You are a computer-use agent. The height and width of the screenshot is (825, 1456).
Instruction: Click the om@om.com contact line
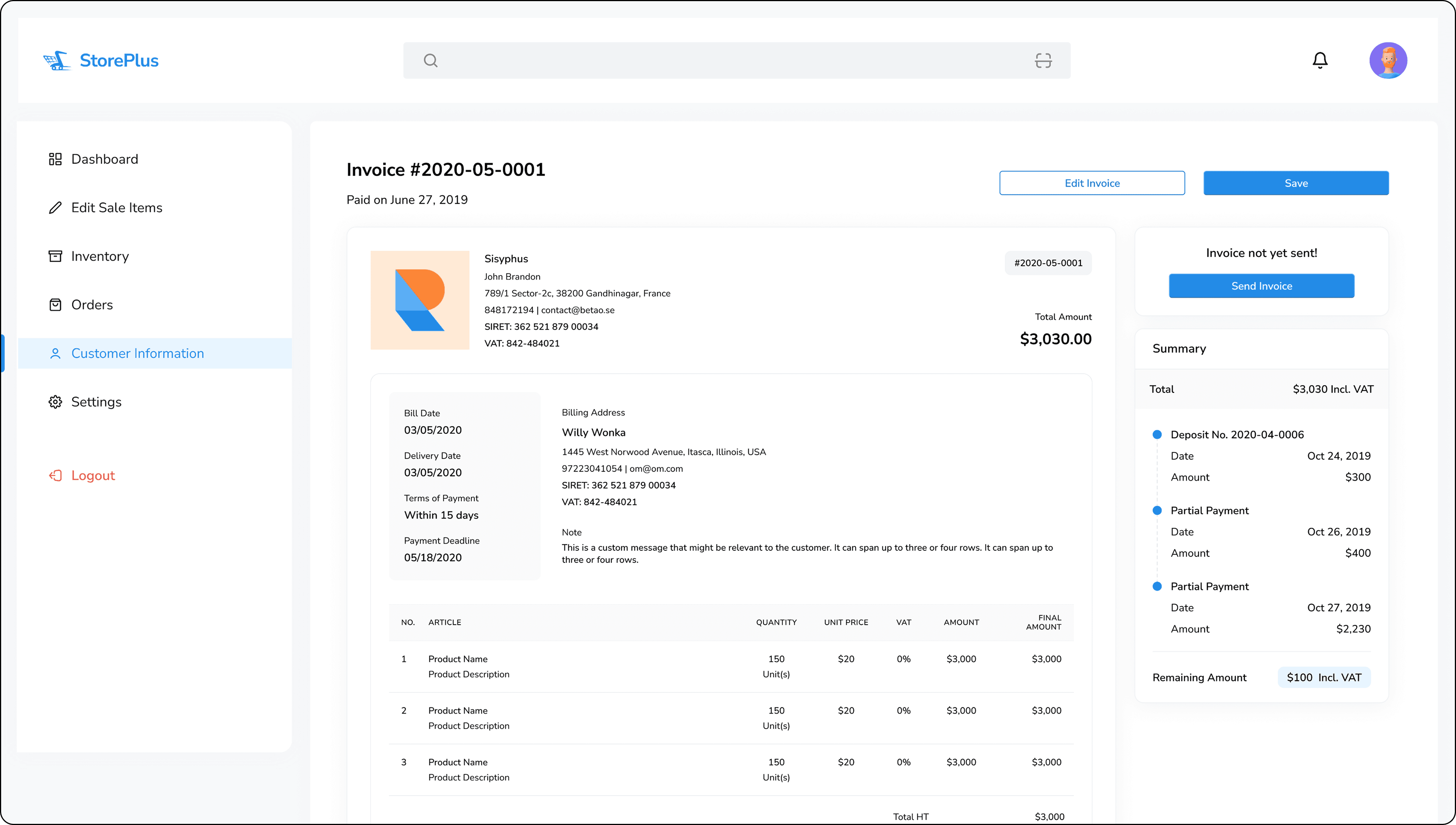[x=622, y=469]
